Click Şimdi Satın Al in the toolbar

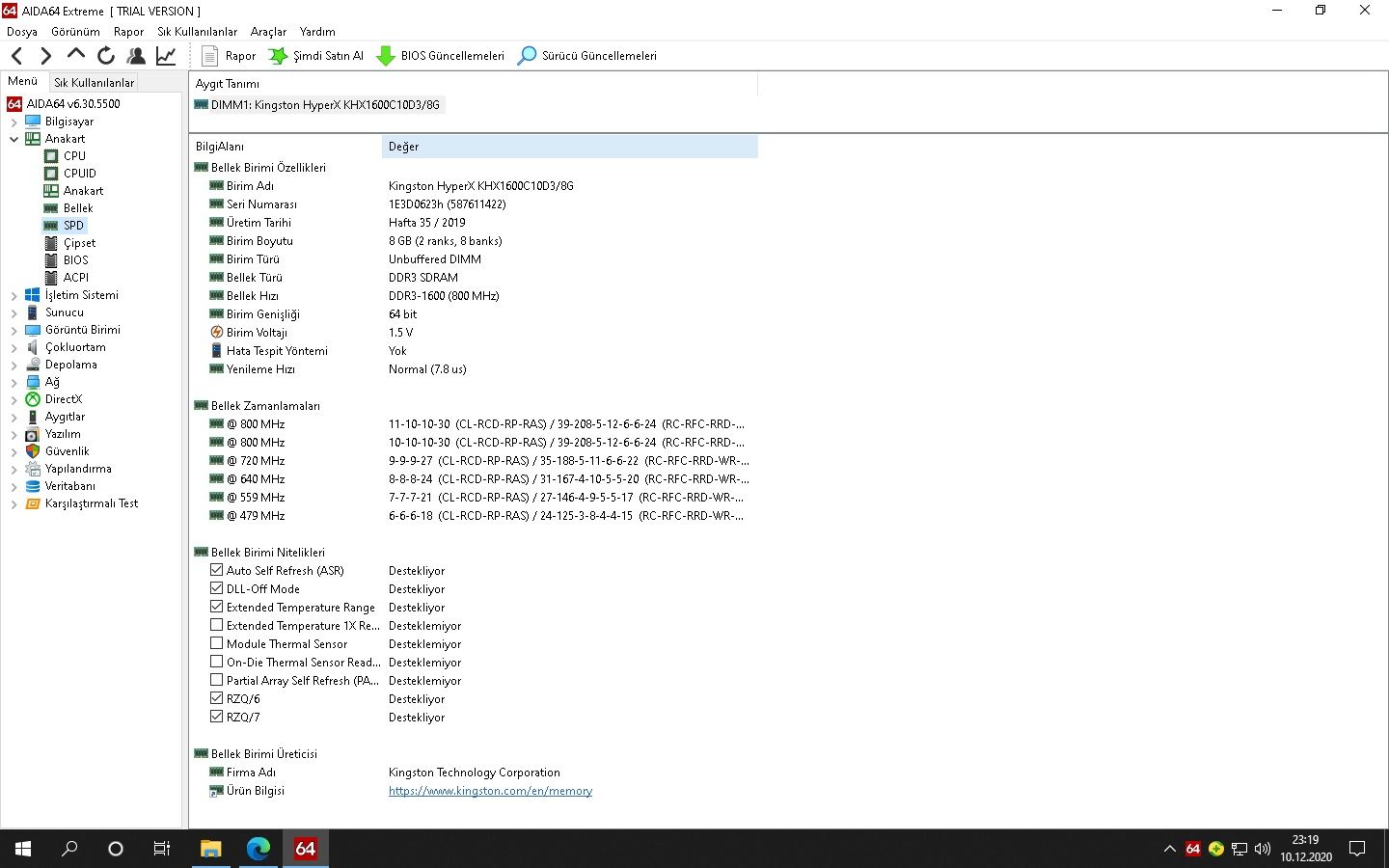click(315, 56)
